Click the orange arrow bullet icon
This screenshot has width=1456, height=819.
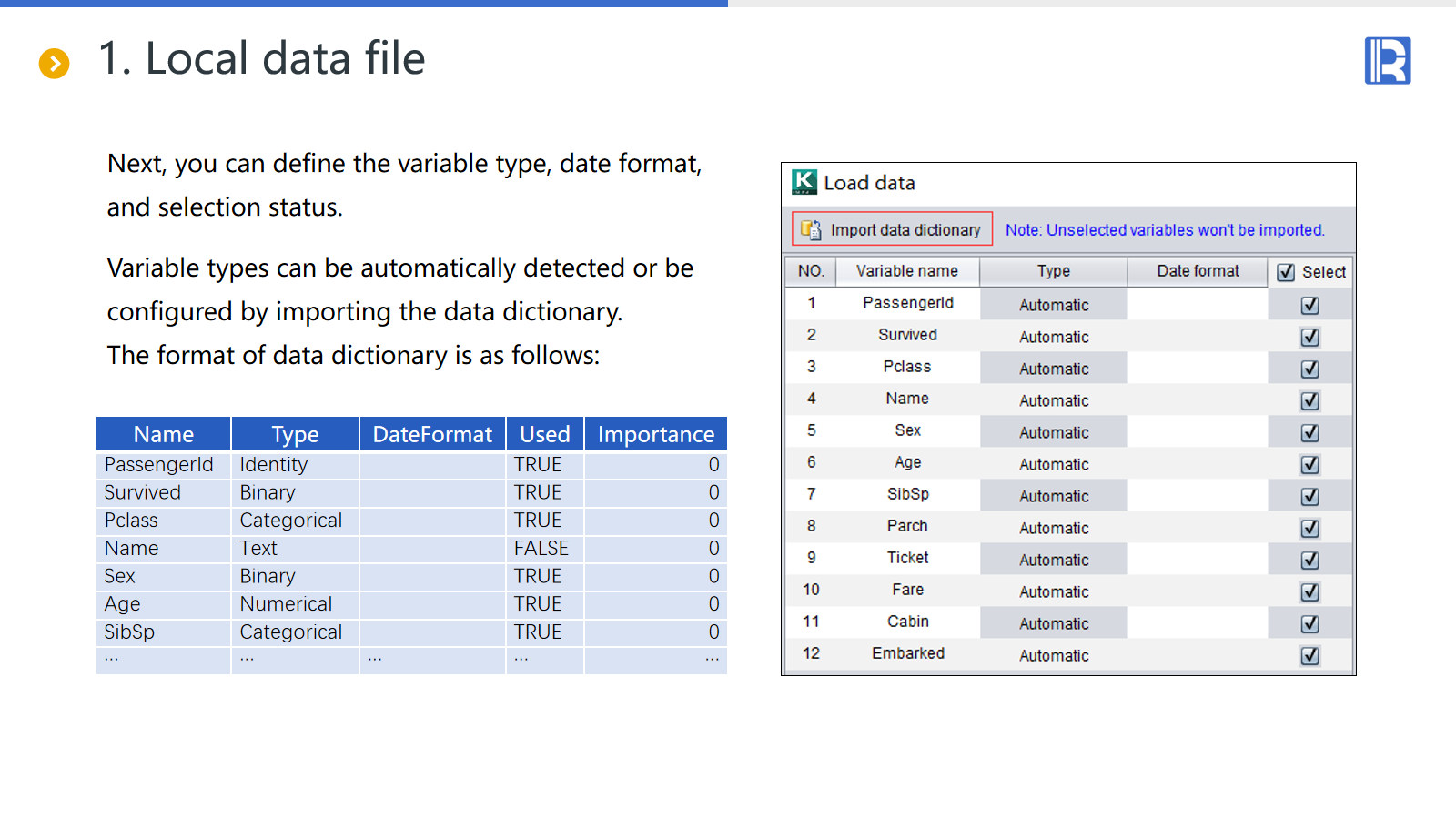(54, 64)
